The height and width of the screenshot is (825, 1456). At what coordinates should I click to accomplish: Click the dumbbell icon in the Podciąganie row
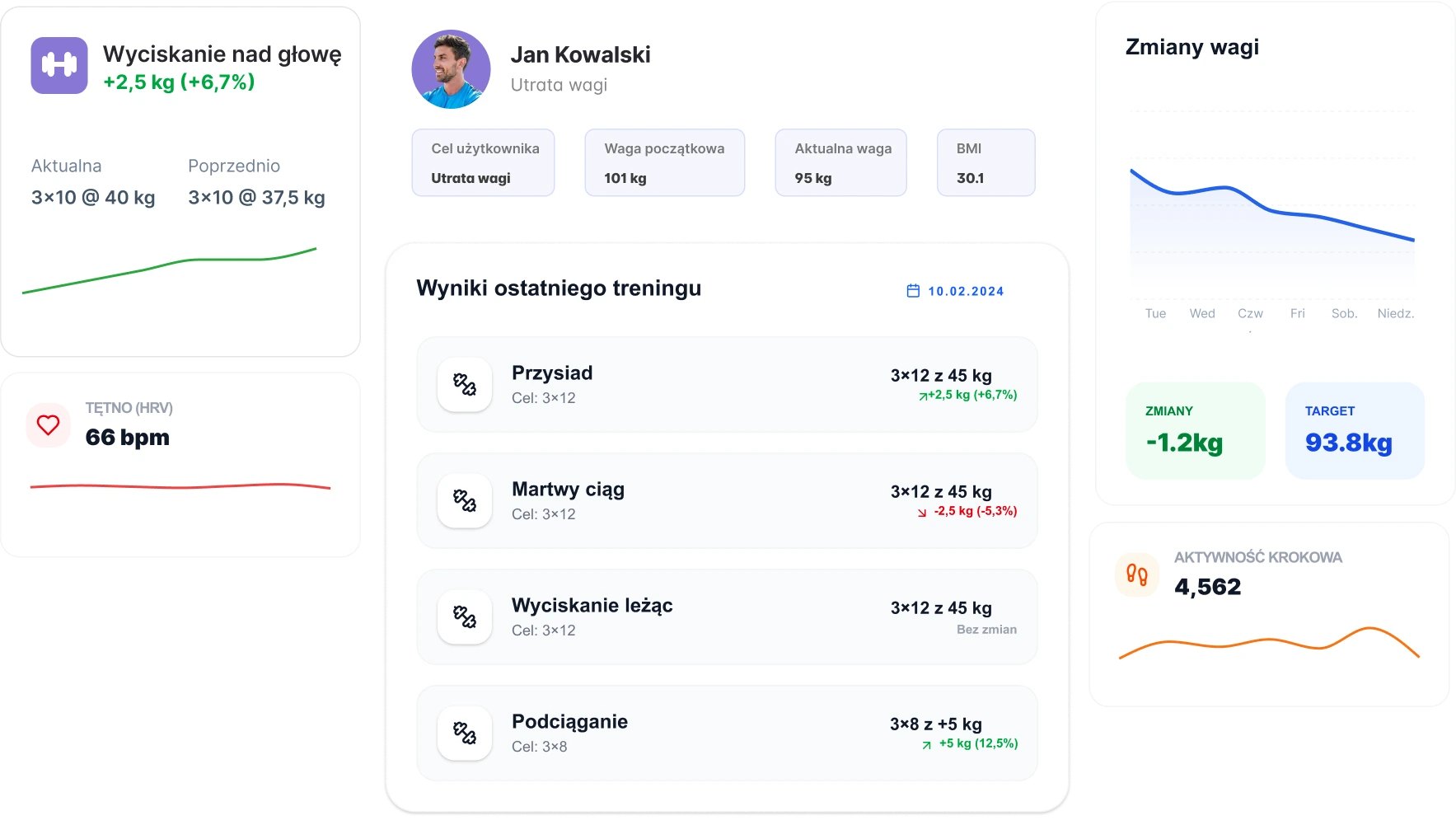(x=465, y=733)
